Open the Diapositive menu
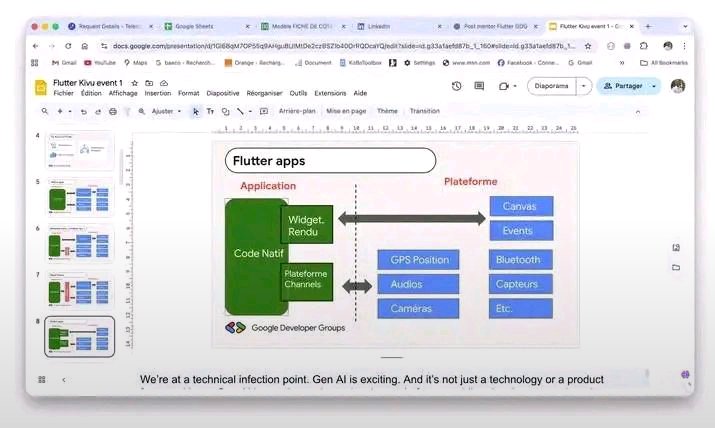Viewport: 715px width, 428px height. tap(223, 93)
